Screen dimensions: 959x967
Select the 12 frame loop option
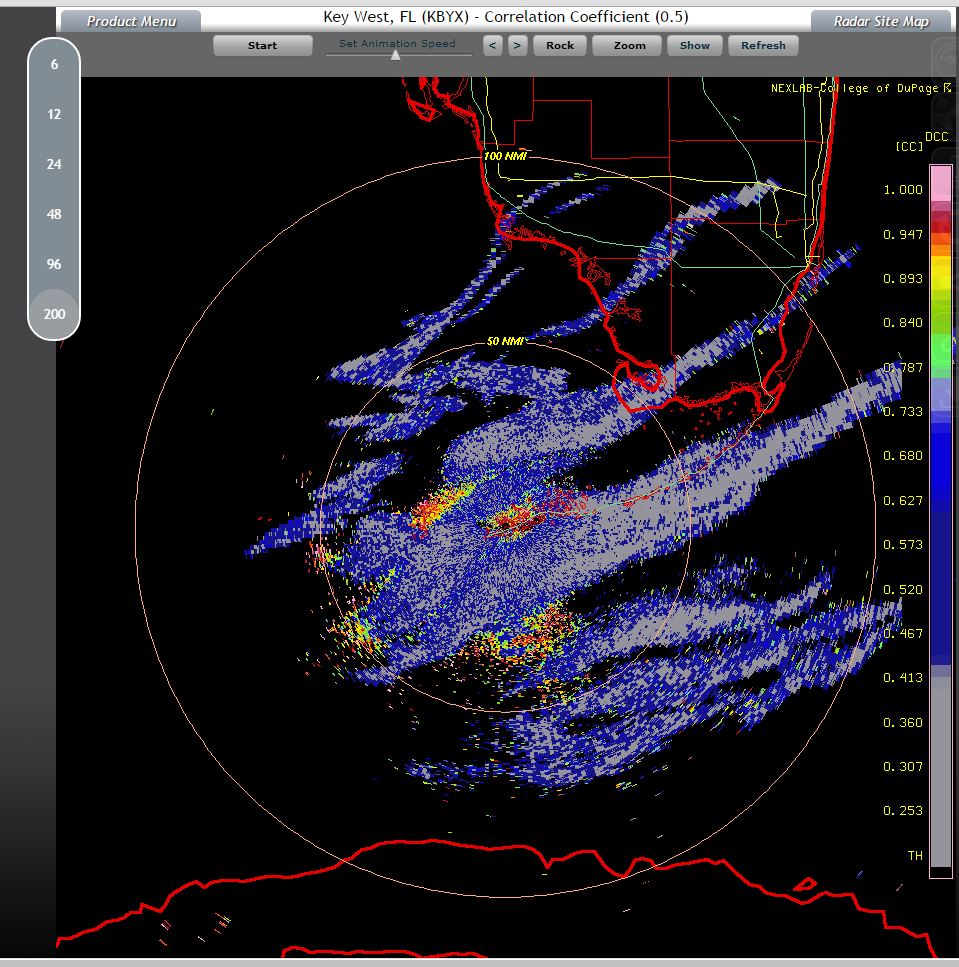(54, 114)
